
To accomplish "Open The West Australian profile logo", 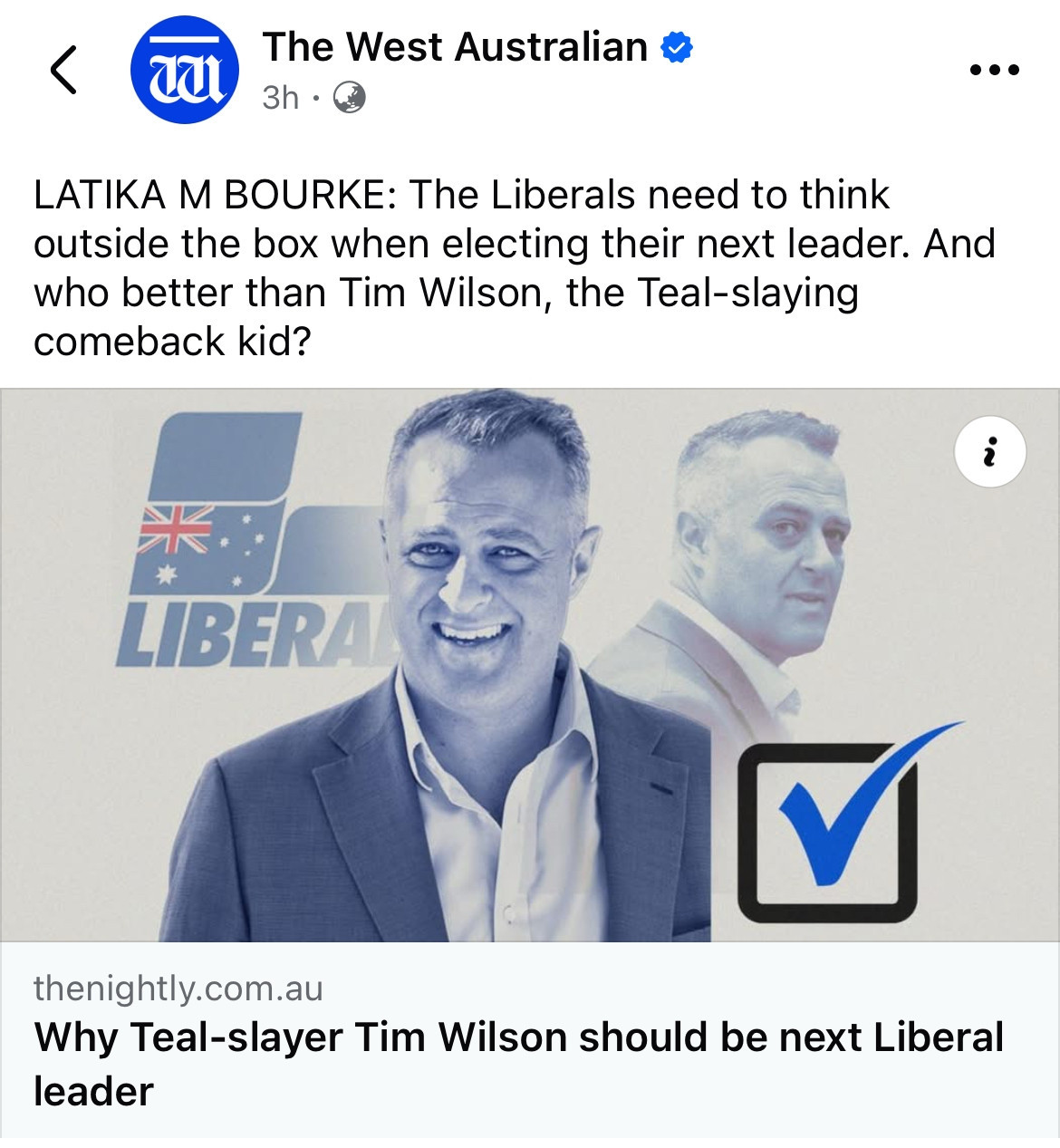I will (x=185, y=70).
